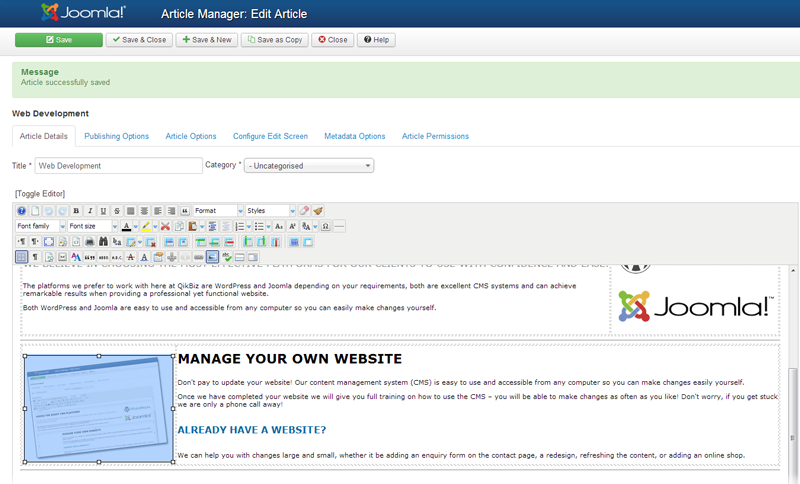Click the insert table icon
This screenshot has width=800, height=484.
[x=131, y=242]
